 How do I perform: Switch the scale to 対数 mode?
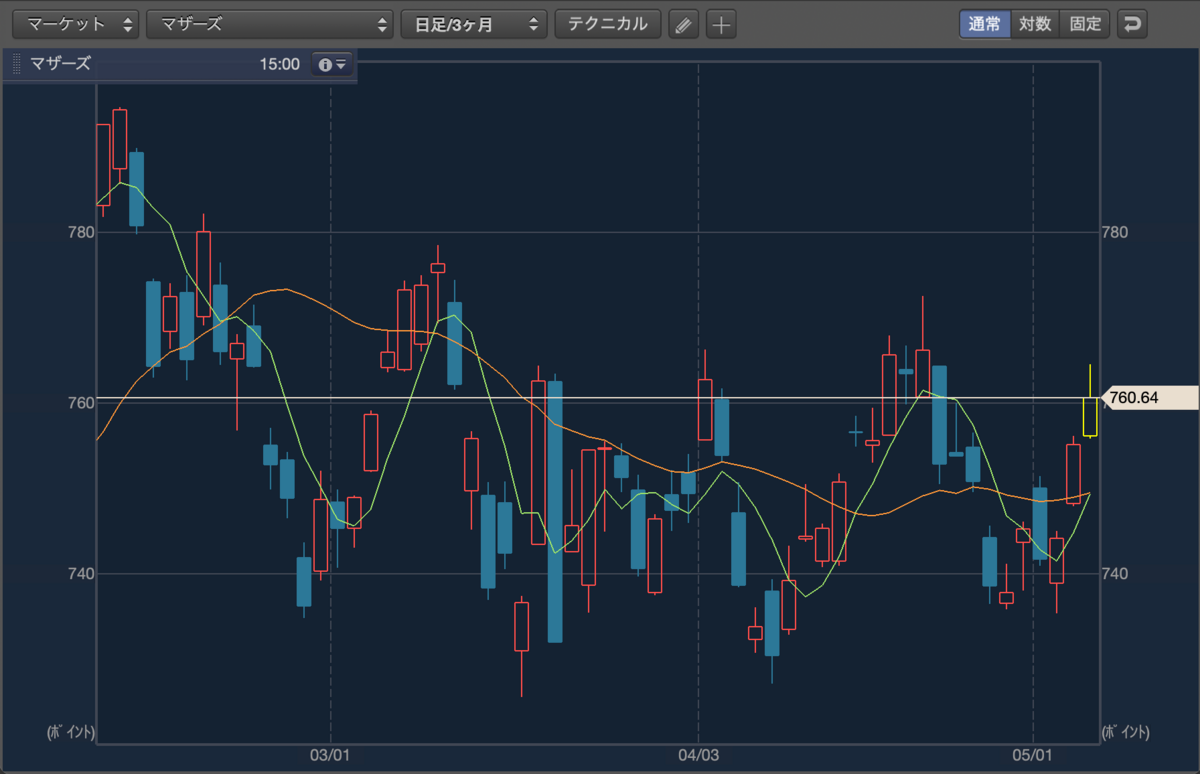(1035, 24)
